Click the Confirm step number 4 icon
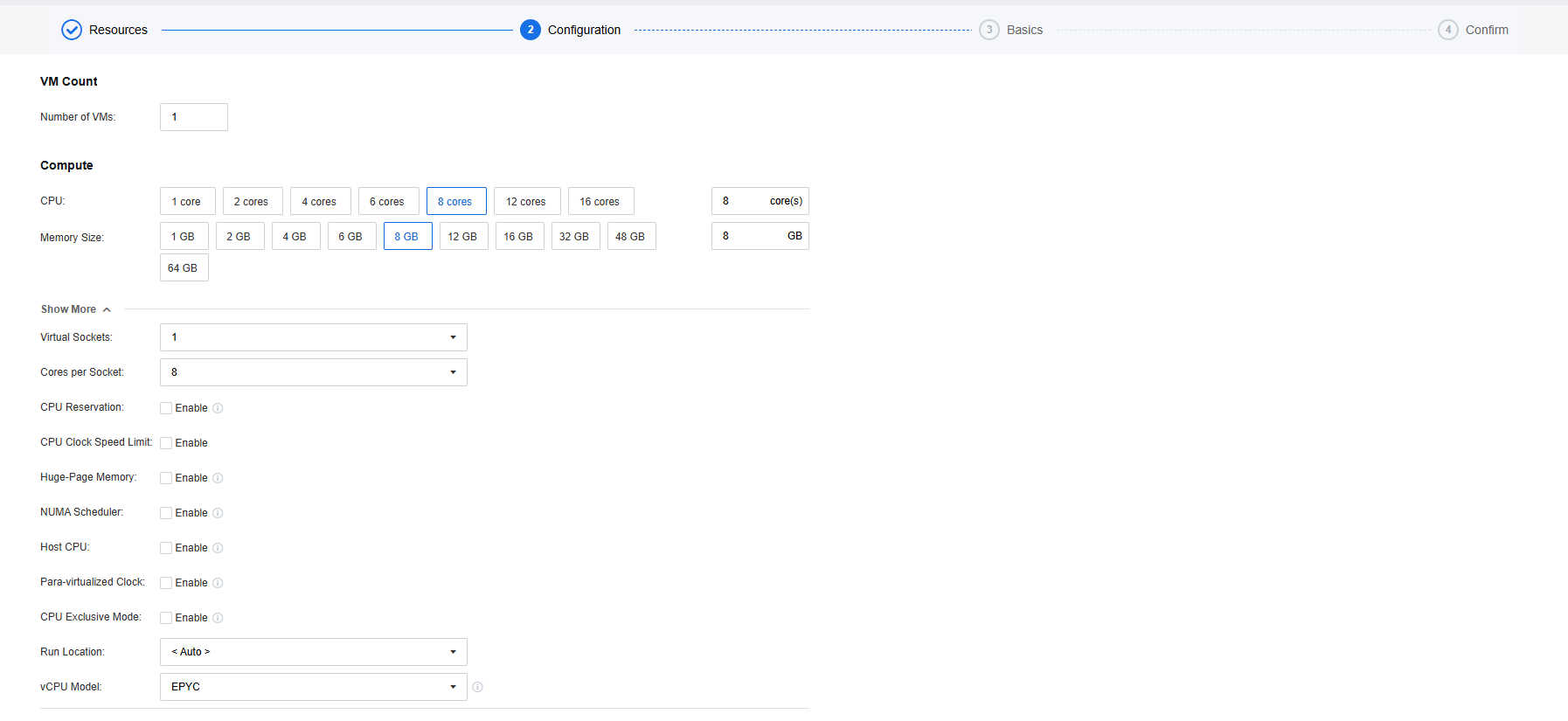This screenshot has height=721, width=1568. (1448, 30)
